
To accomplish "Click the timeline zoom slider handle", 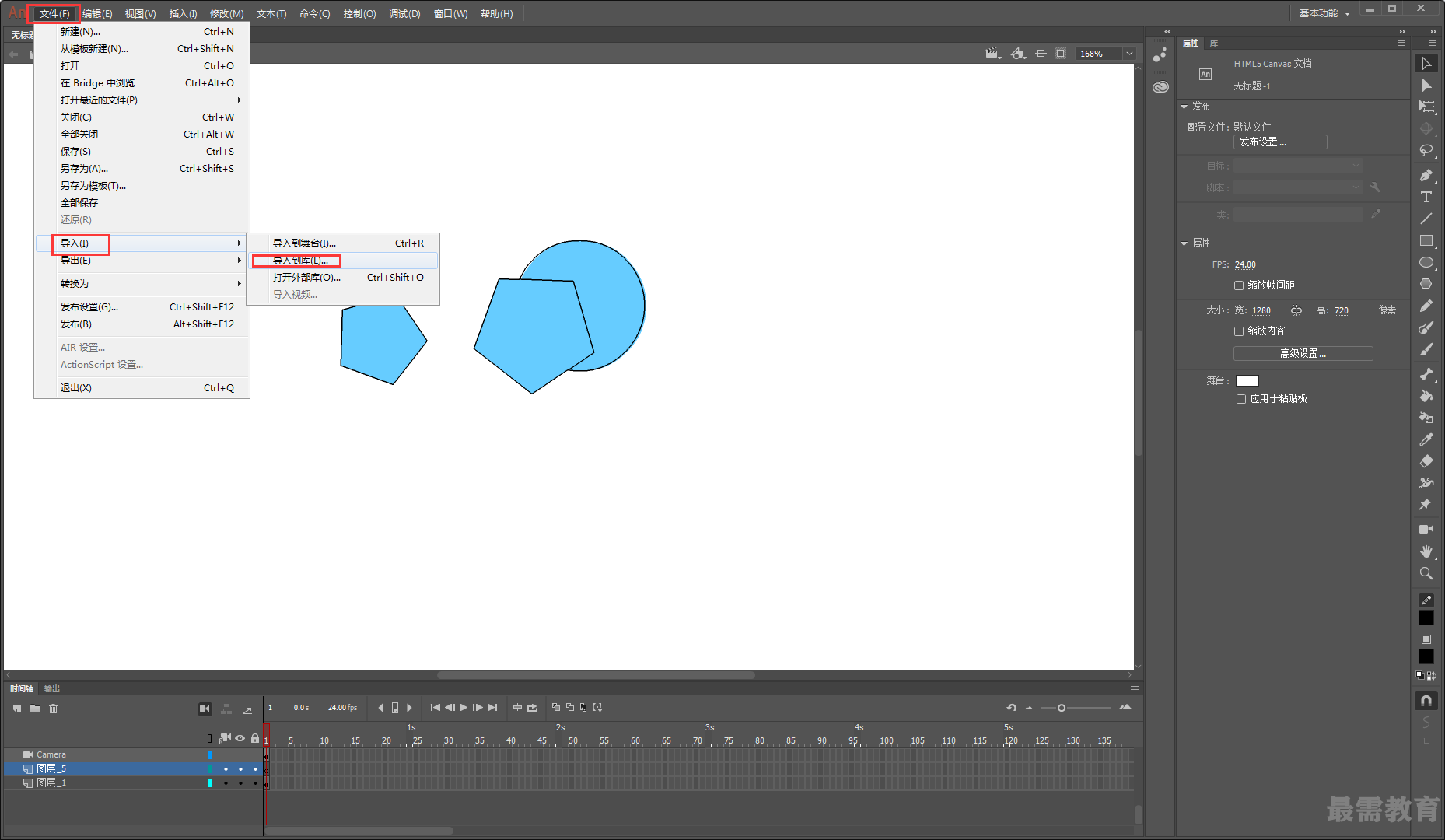I will click(1061, 708).
